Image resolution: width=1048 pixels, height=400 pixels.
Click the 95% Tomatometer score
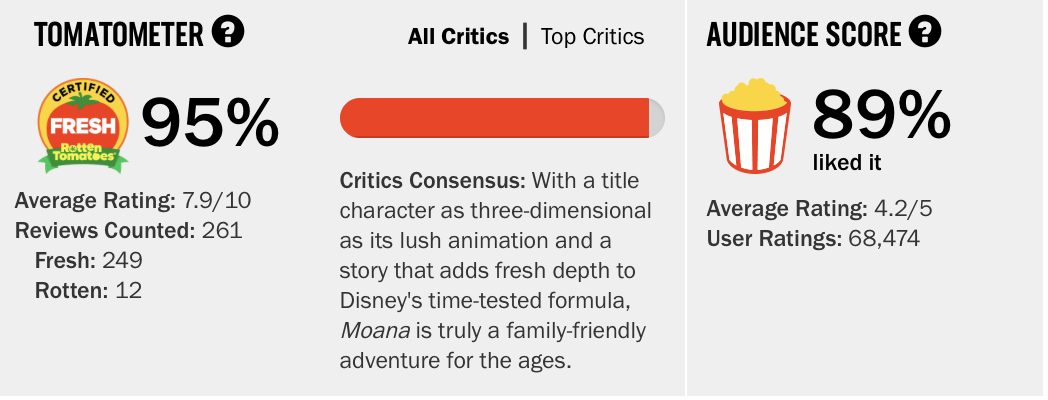[210, 122]
